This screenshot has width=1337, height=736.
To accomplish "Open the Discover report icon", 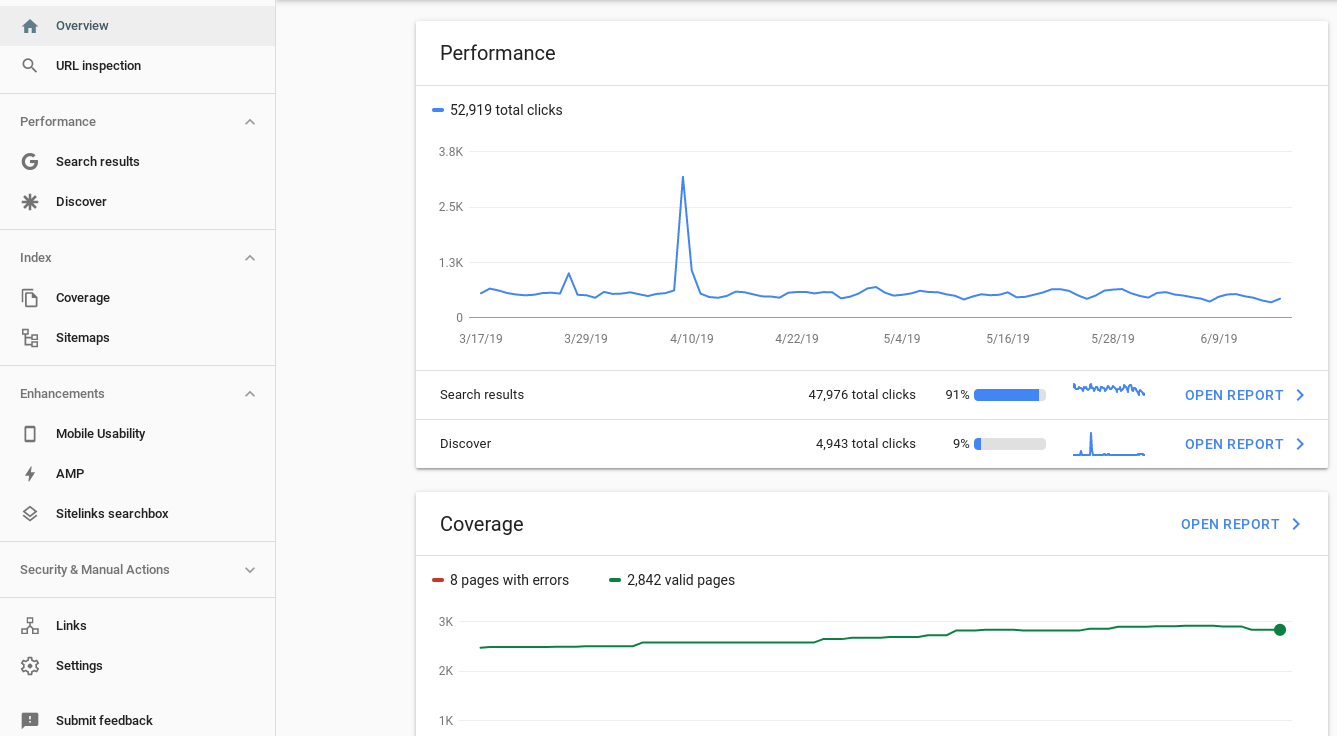I will [29, 201].
